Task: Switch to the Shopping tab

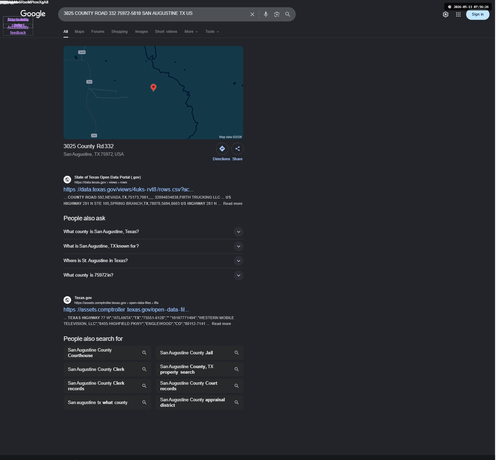Action: coord(119,32)
